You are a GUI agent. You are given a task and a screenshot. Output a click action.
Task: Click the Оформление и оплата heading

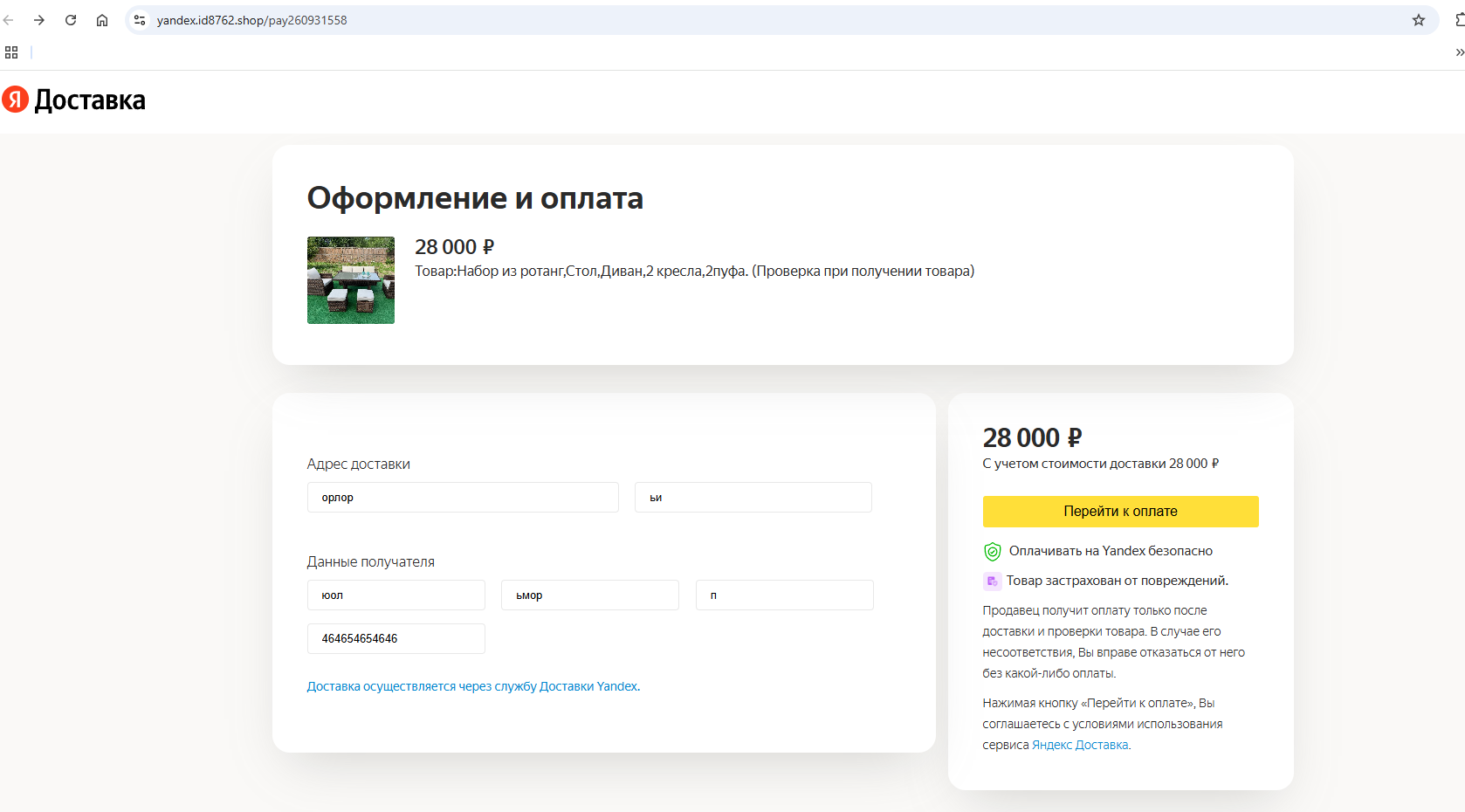(475, 198)
